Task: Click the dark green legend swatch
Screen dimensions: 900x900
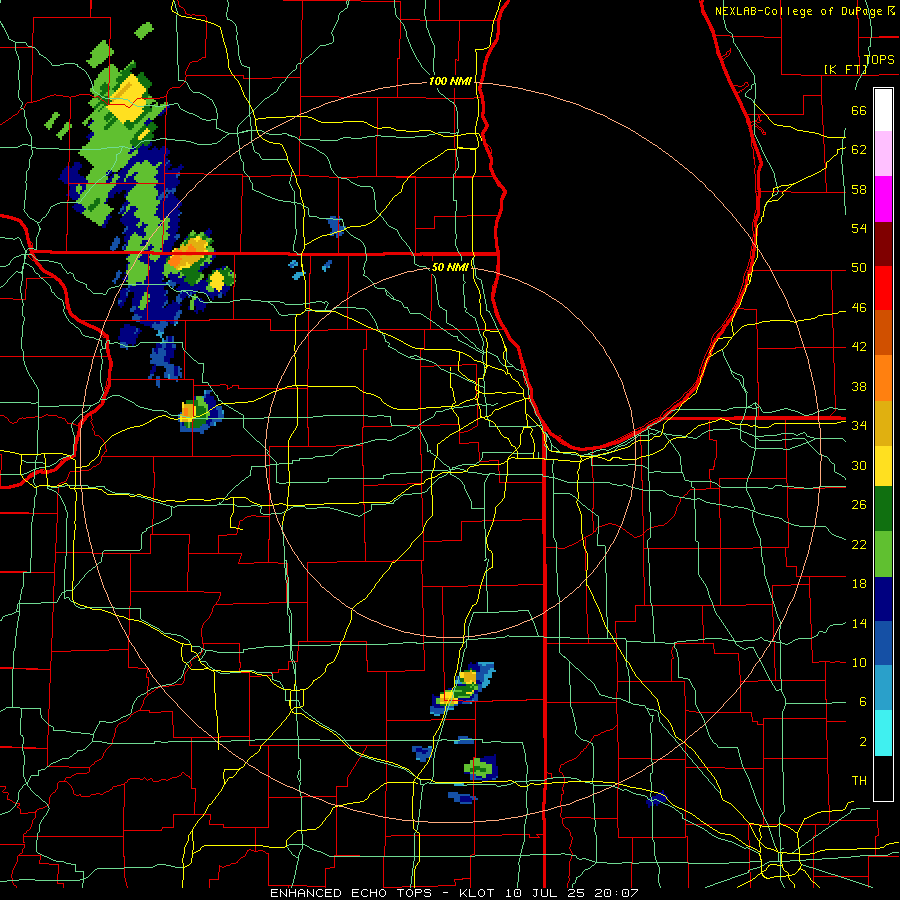Action: coord(883,509)
